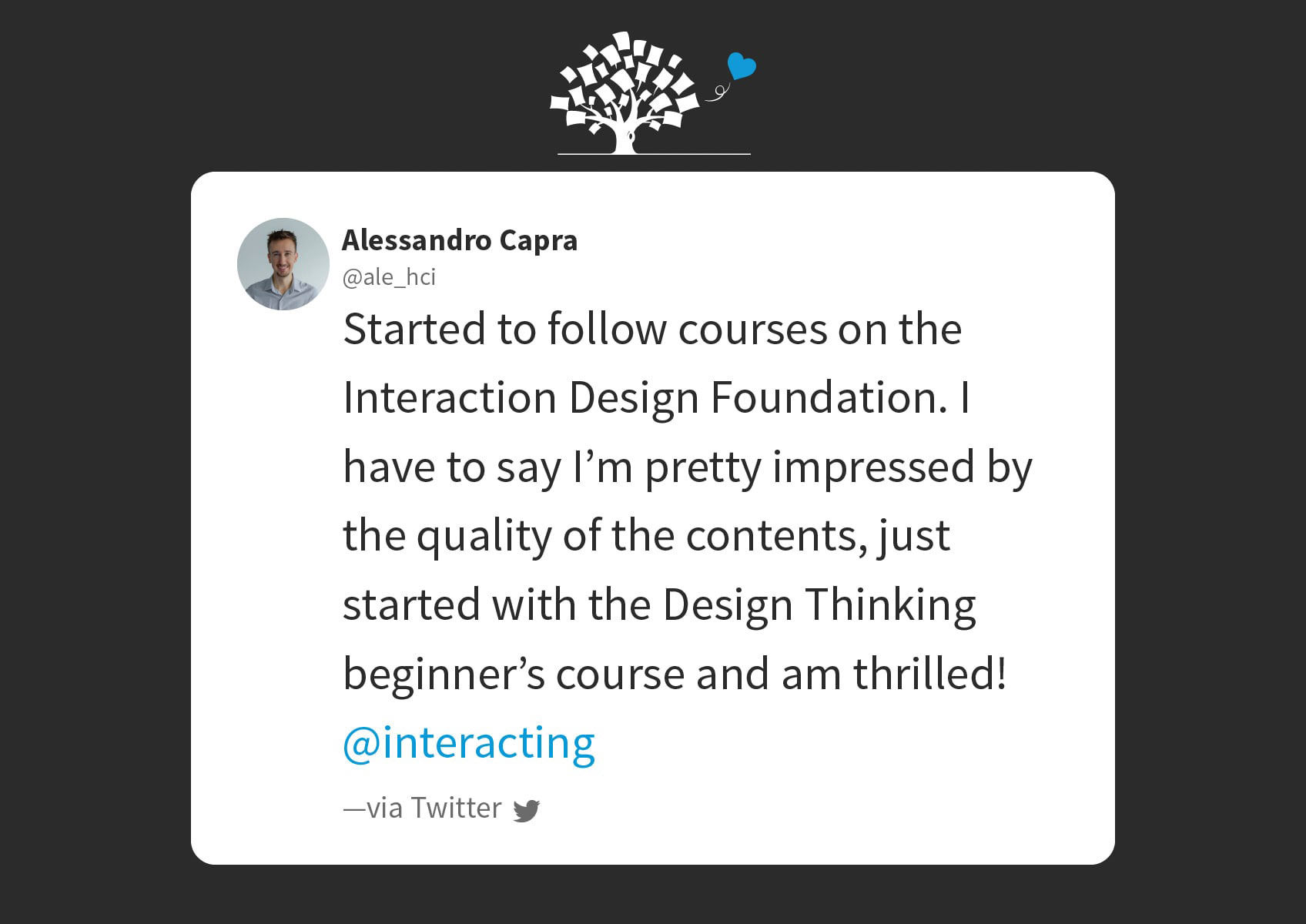1306x924 pixels.
Task: Click the words "Design Thinking" in the tweet
Action: pyautogui.click(x=819, y=606)
